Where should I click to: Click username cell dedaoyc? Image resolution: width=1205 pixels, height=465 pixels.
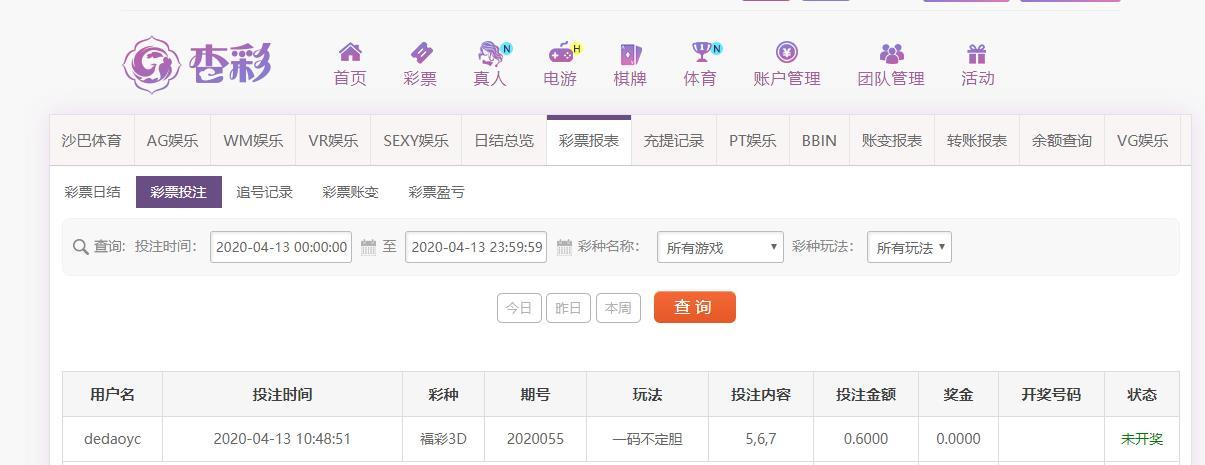coord(113,439)
